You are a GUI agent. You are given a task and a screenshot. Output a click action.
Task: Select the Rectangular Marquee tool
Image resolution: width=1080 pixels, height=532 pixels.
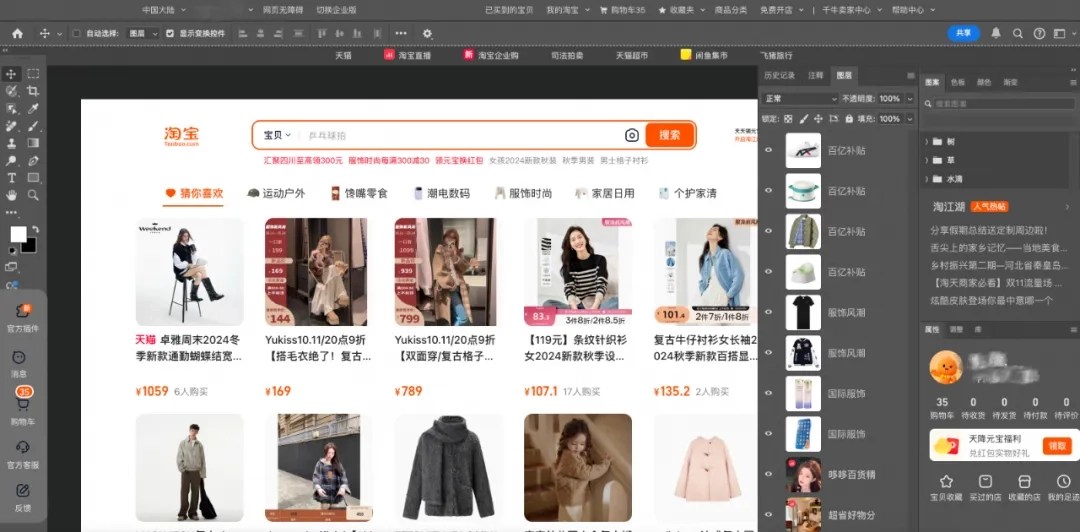pyautogui.click(x=33, y=74)
